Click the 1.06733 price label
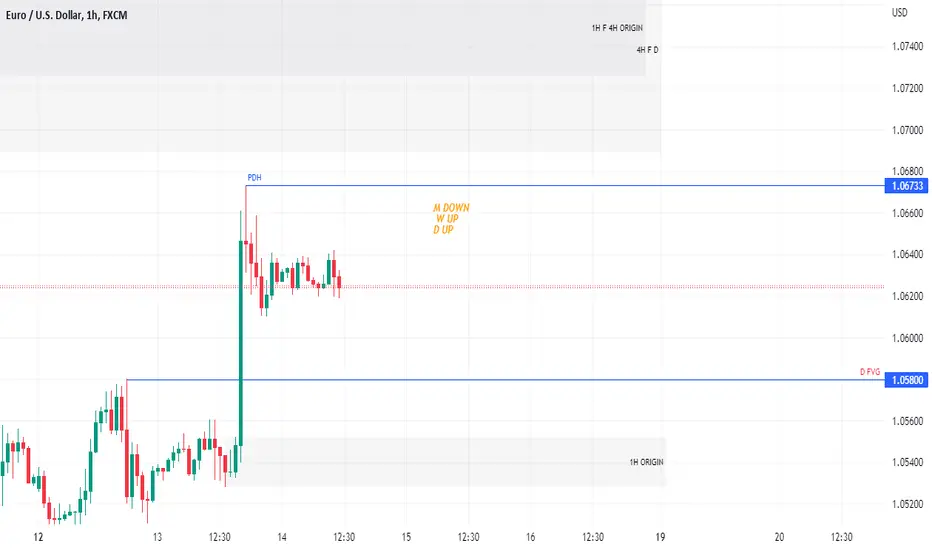Screen dimensions: 932x550 [906, 186]
